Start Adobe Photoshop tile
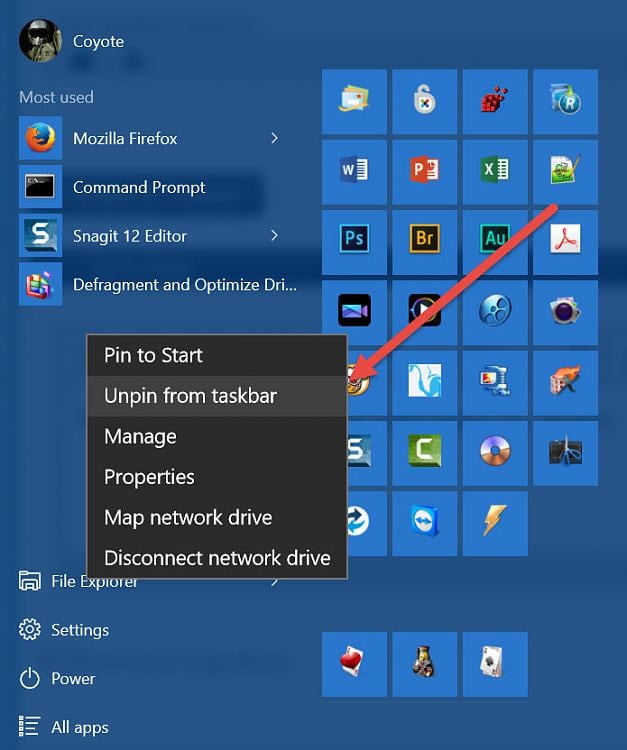 354,242
